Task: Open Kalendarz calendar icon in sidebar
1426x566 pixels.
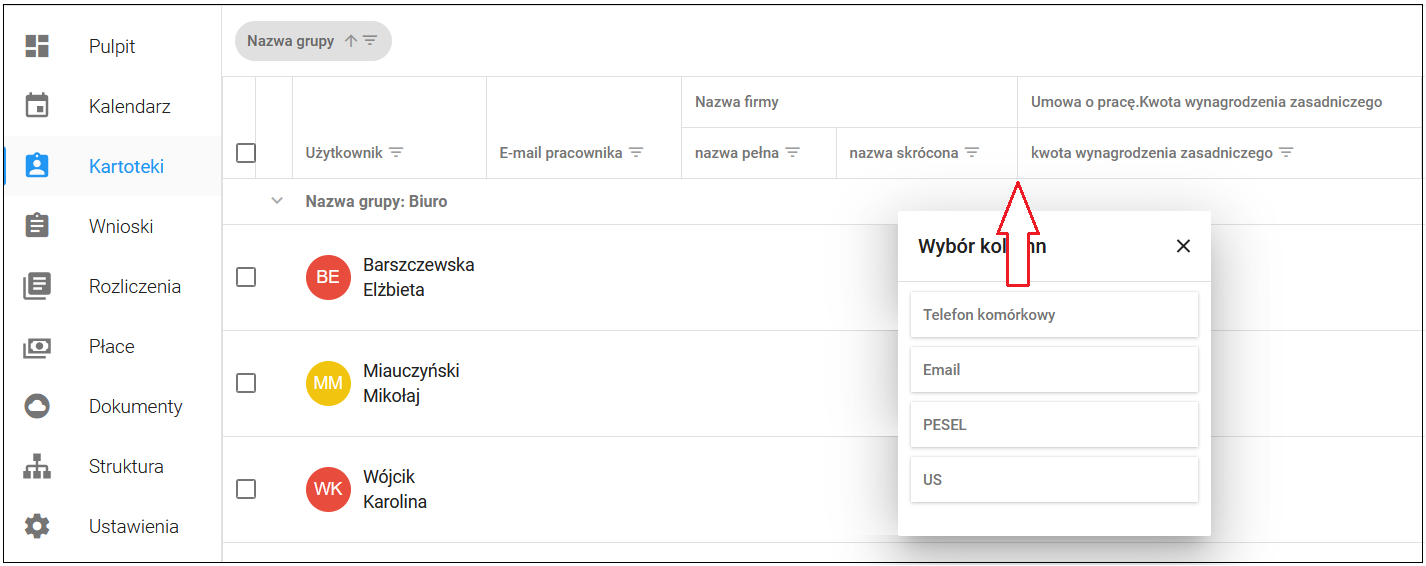Action: coord(37,106)
